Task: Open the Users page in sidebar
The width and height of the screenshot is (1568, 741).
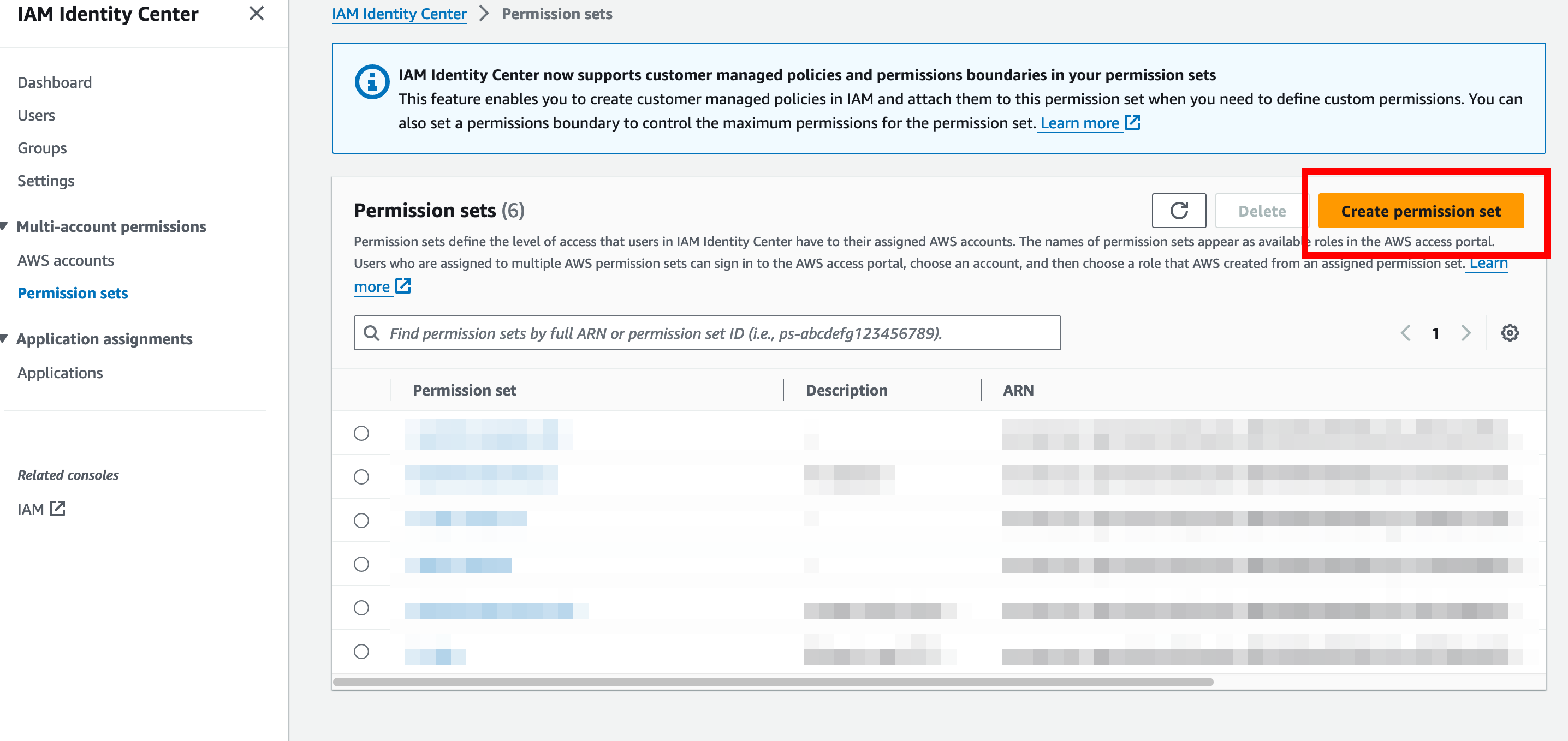Action: coord(36,115)
